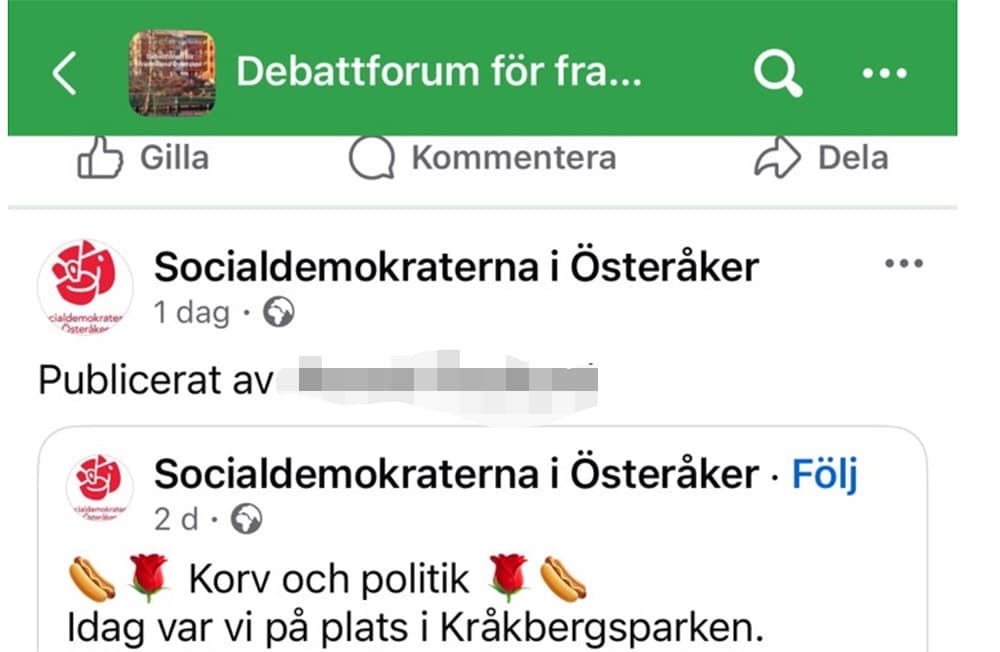
Task: Tap the back arrow in the header
Action: click(x=65, y=74)
